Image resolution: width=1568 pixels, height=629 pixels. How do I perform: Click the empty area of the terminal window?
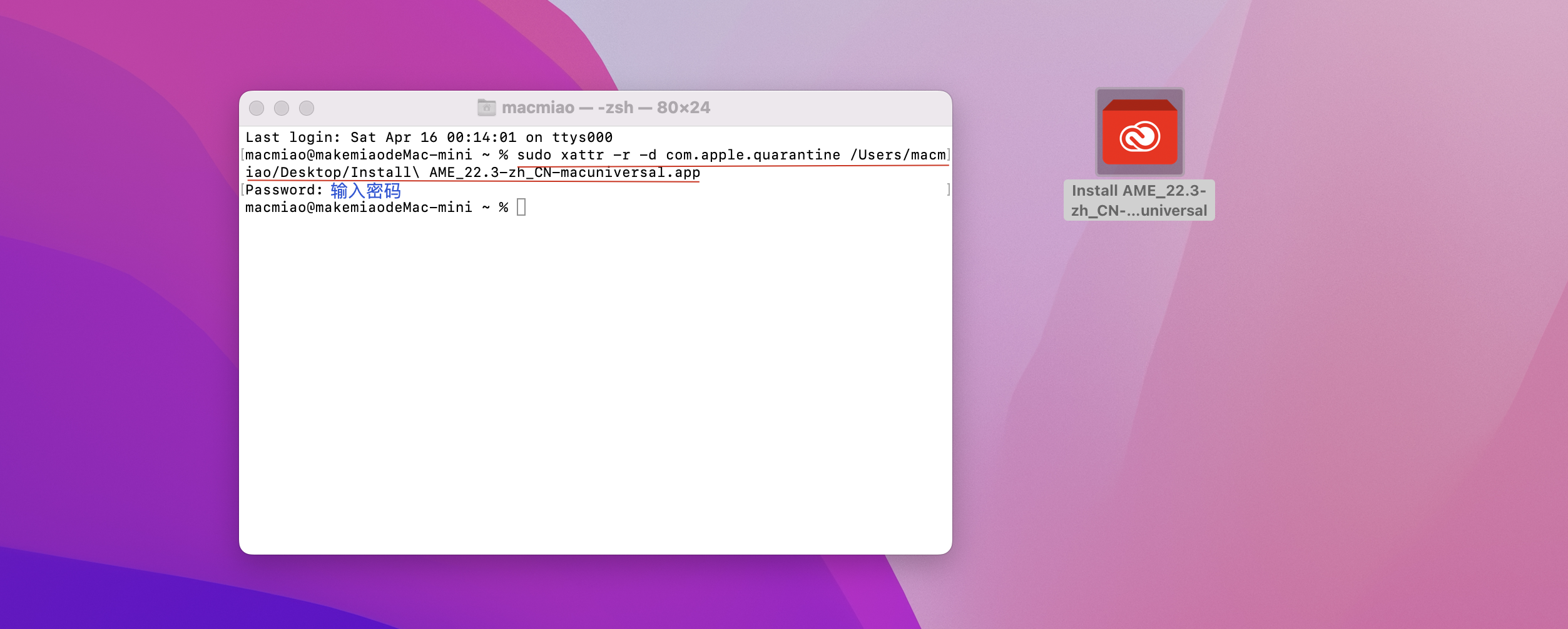coord(594,388)
